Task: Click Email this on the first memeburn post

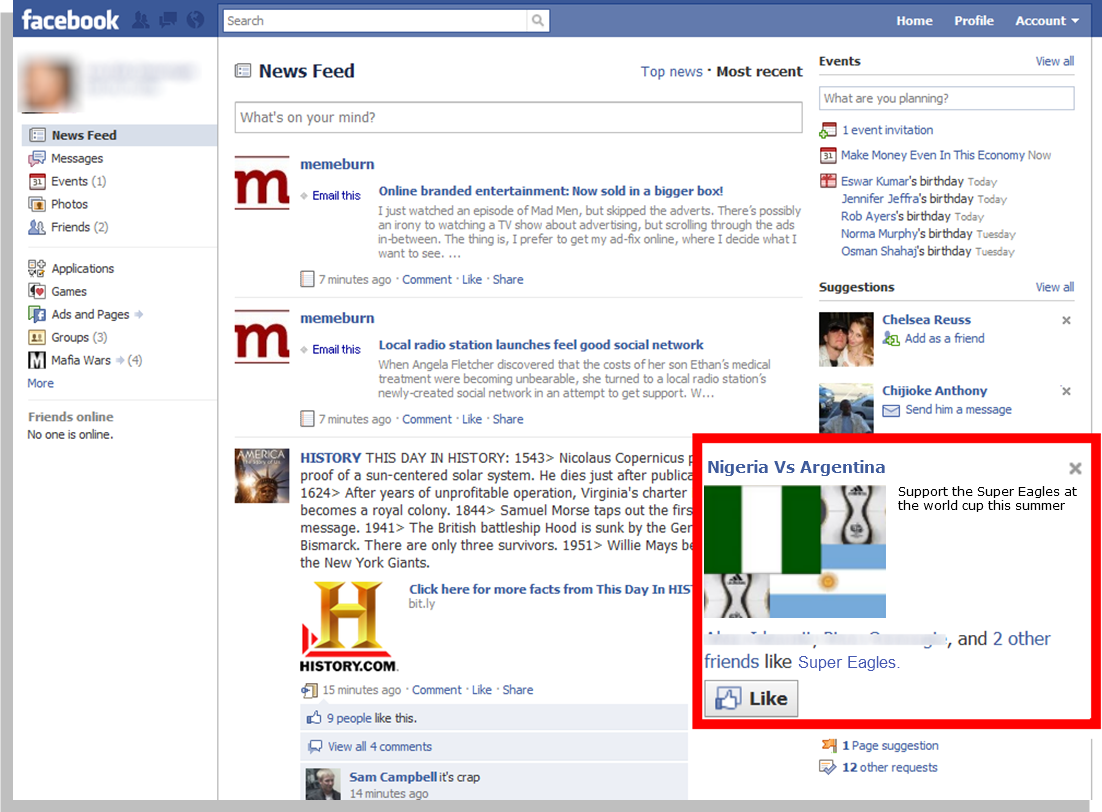Action: 338,195
